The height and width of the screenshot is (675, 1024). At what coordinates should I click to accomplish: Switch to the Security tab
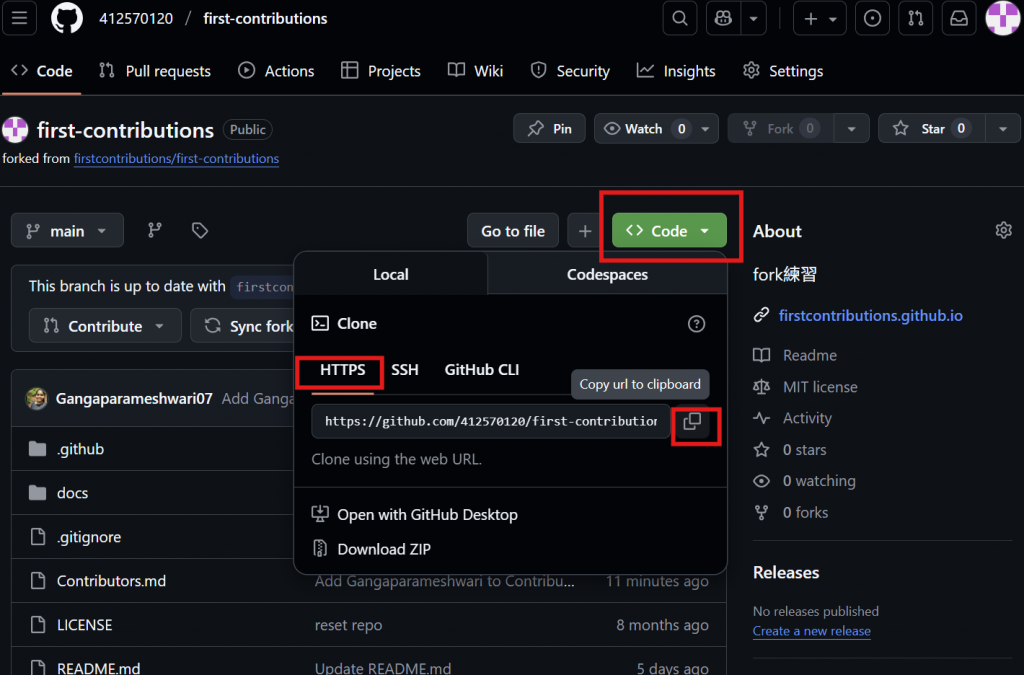pos(570,71)
